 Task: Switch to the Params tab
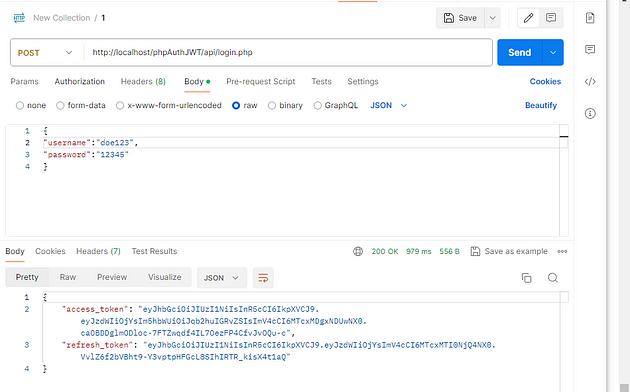[25, 82]
